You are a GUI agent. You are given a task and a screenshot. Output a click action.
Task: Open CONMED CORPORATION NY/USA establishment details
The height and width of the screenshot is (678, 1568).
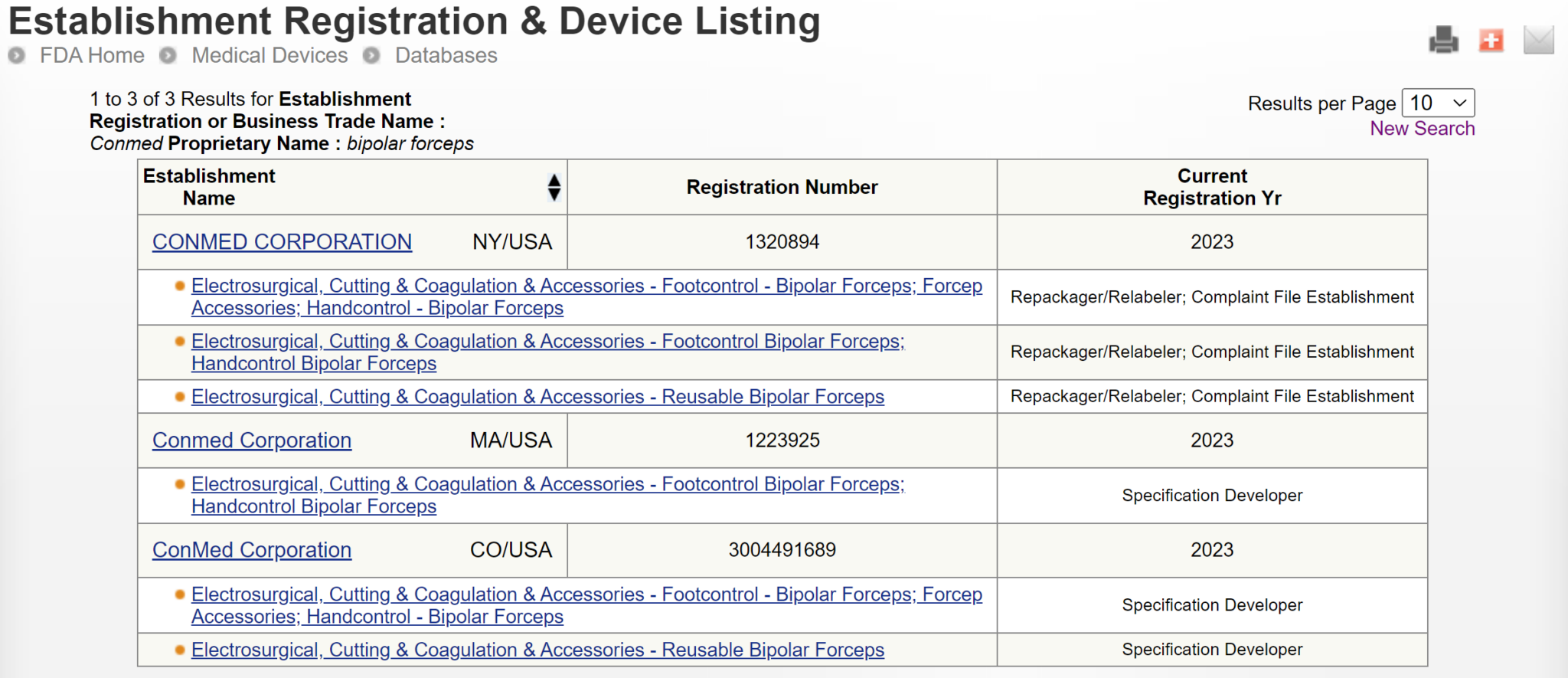pos(282,241)
